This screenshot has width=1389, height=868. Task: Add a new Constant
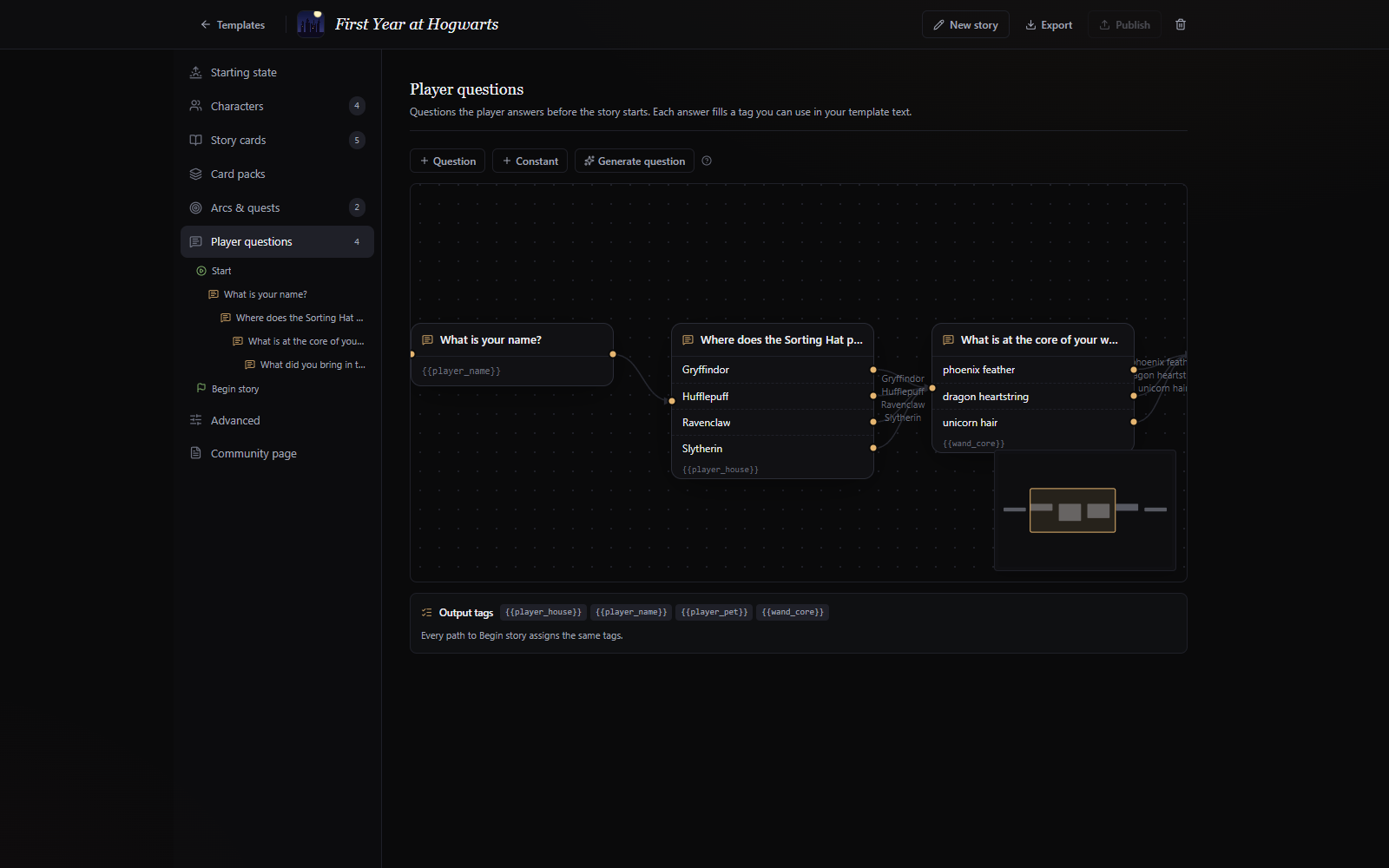click(530, 161)
